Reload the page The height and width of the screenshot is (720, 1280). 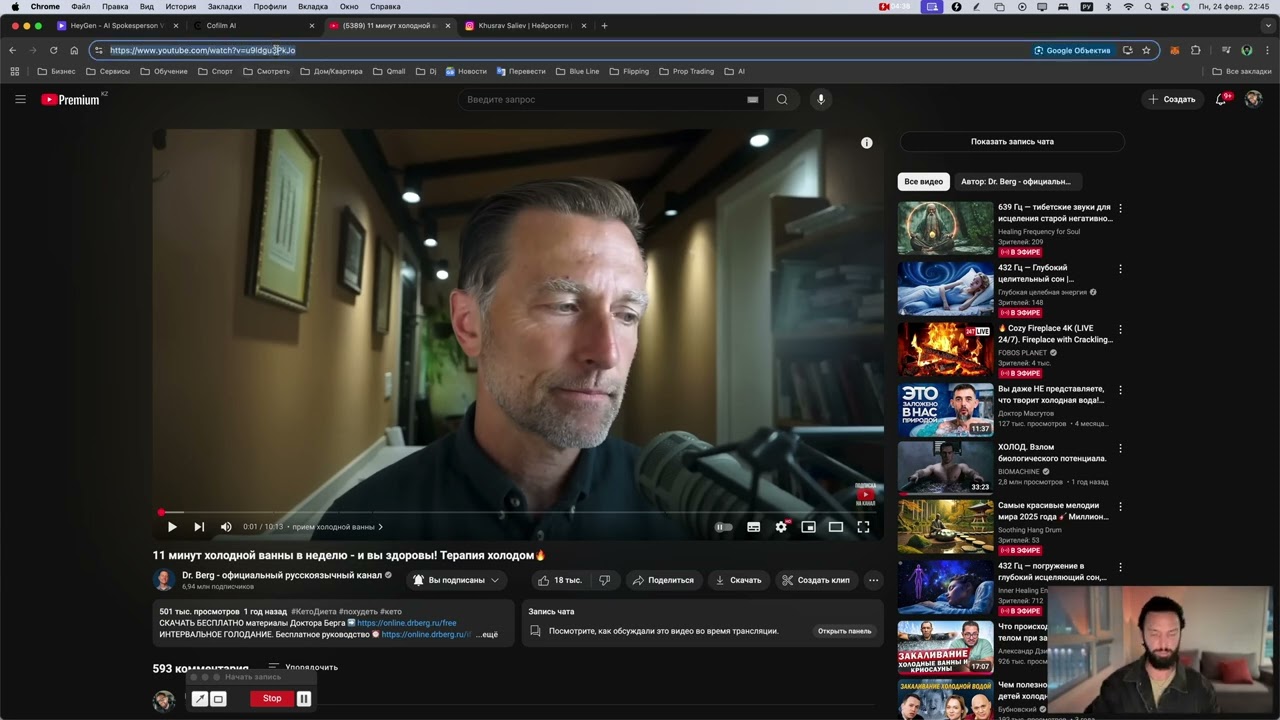click(x=53, y=50)
